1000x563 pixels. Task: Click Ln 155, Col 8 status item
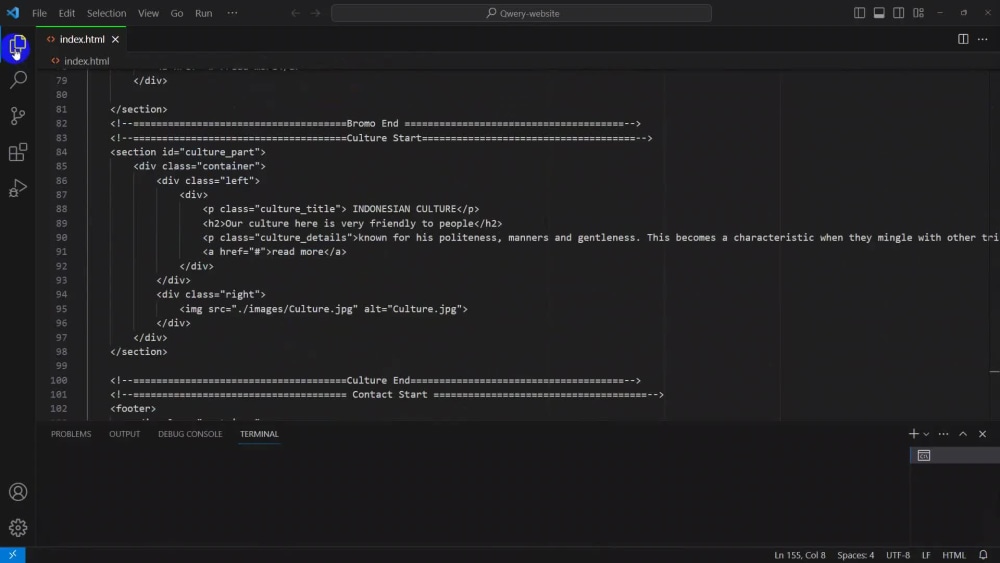(x=799, y=555)
